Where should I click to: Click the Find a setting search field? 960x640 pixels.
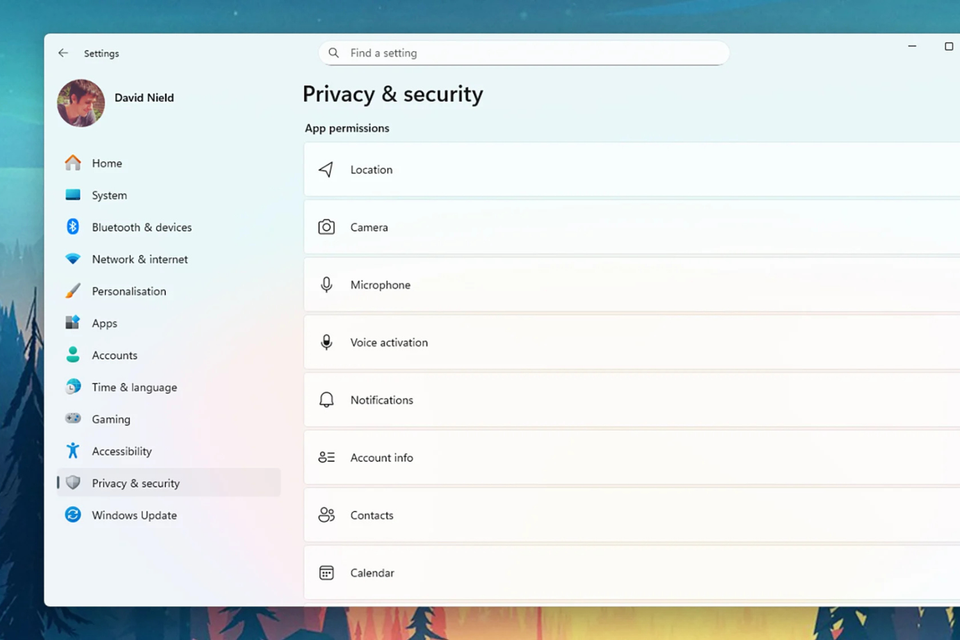tap(530, 53)
